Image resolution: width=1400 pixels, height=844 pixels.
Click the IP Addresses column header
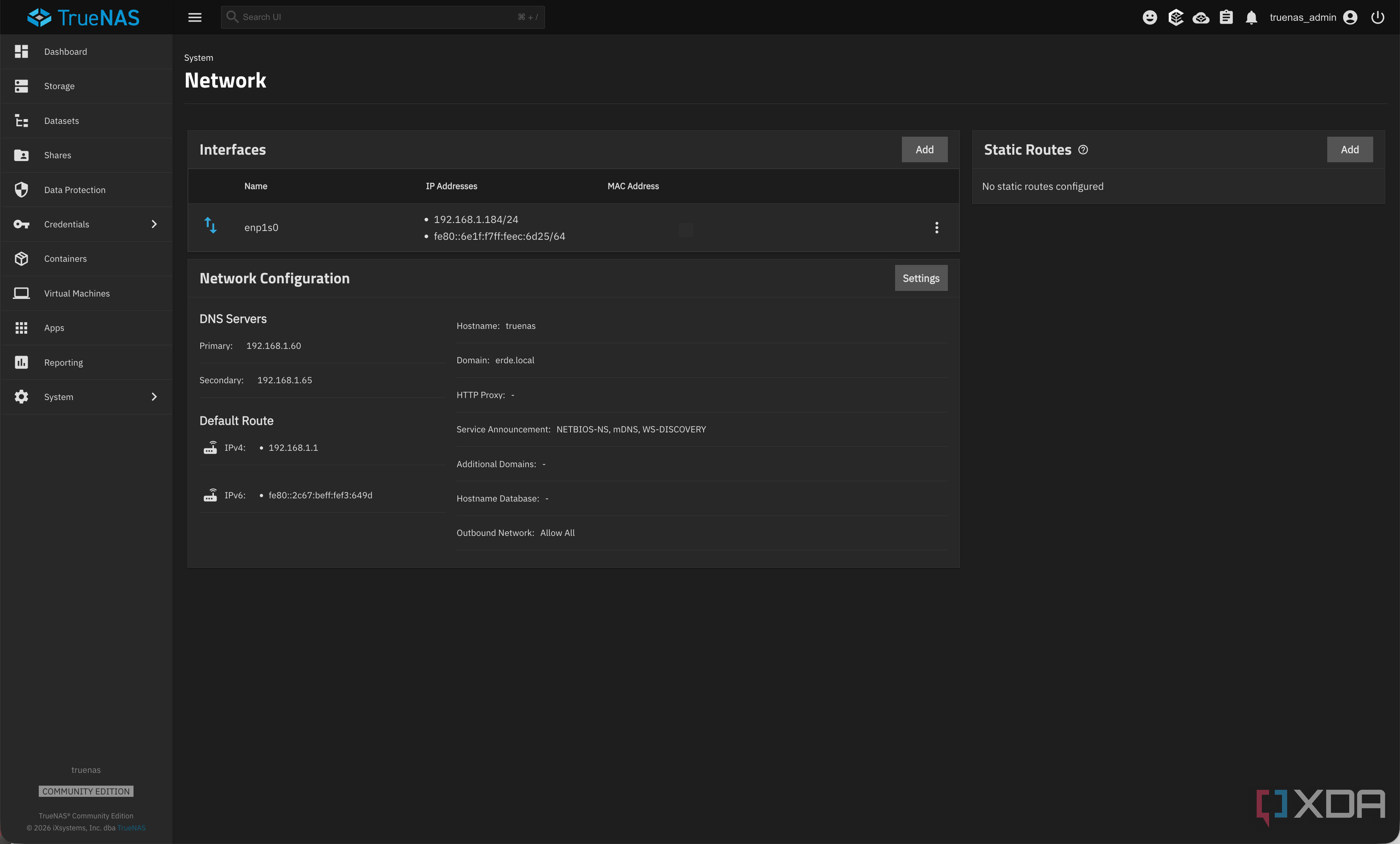(x=451, y=186)
